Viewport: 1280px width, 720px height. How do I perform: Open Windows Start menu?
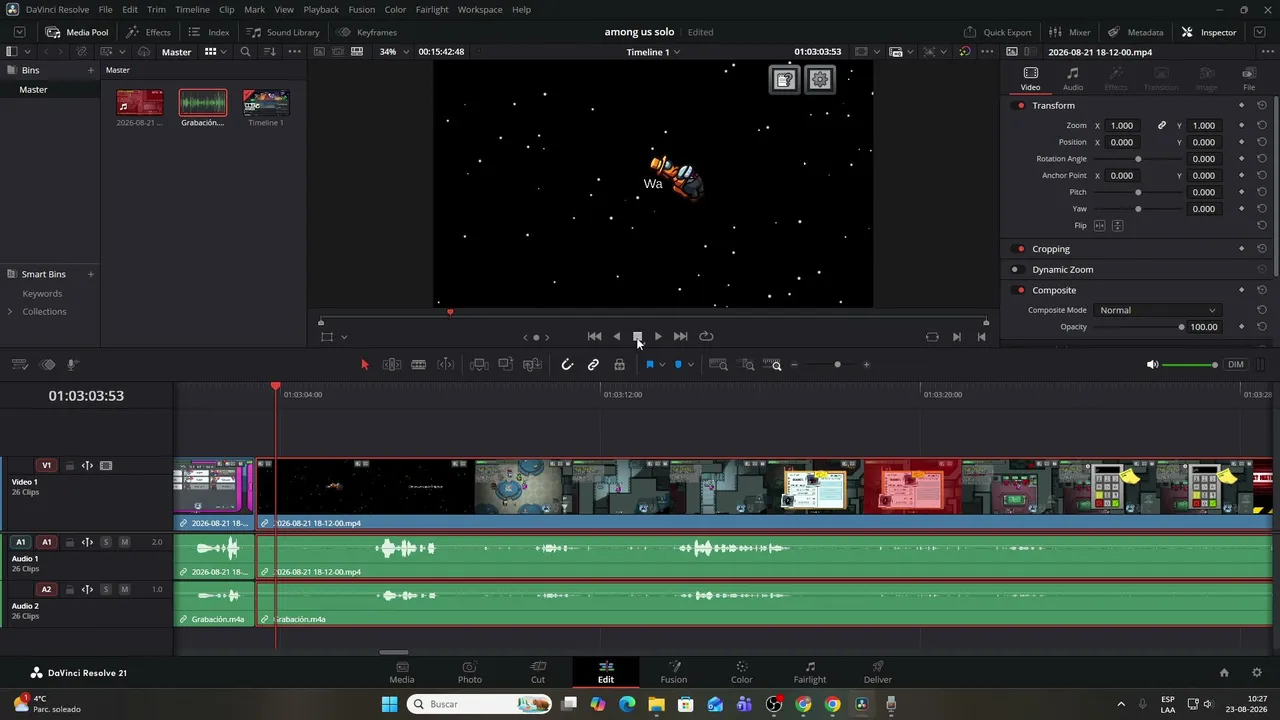point(389,704)
